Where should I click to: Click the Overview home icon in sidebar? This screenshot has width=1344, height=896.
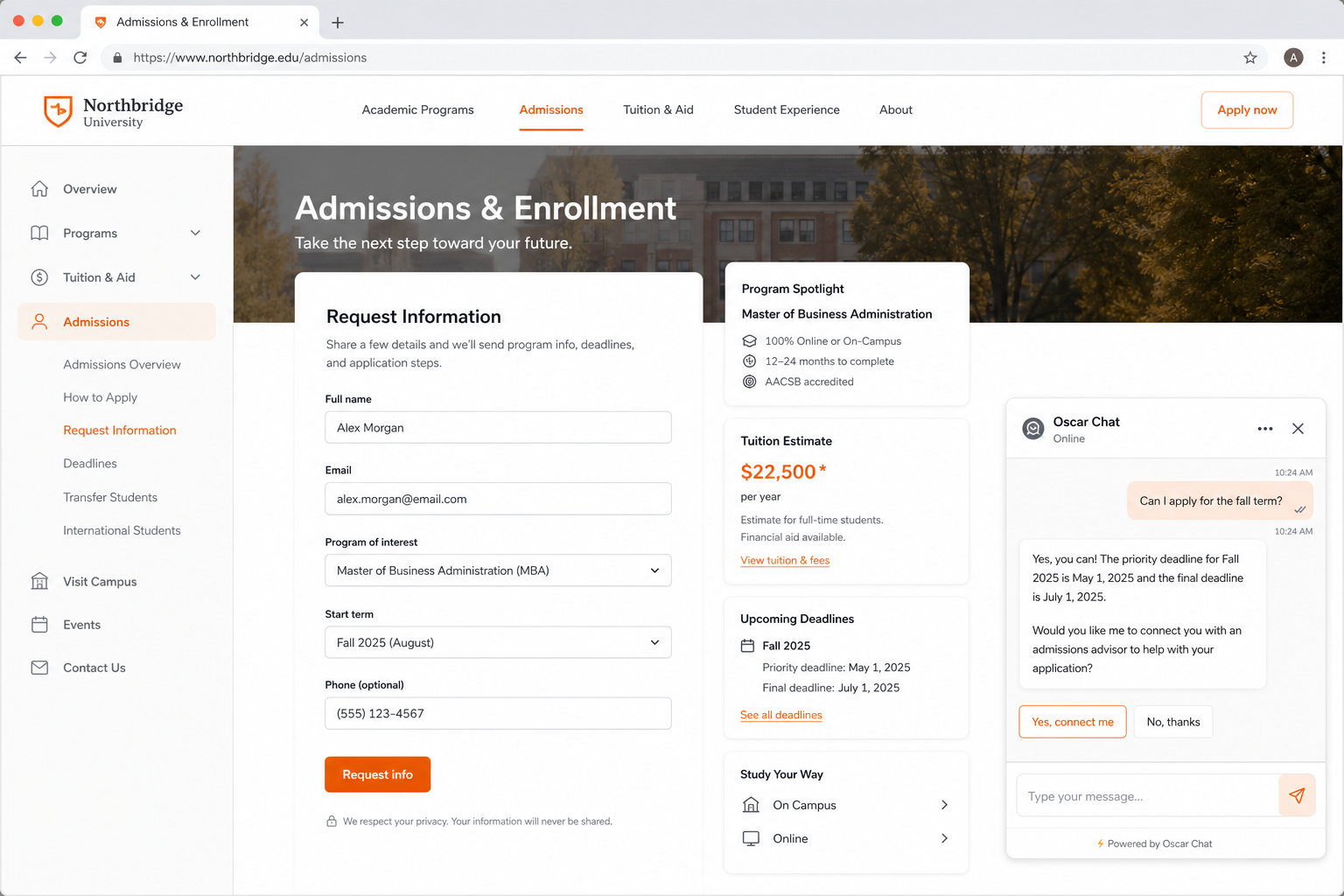pos(39,189)
